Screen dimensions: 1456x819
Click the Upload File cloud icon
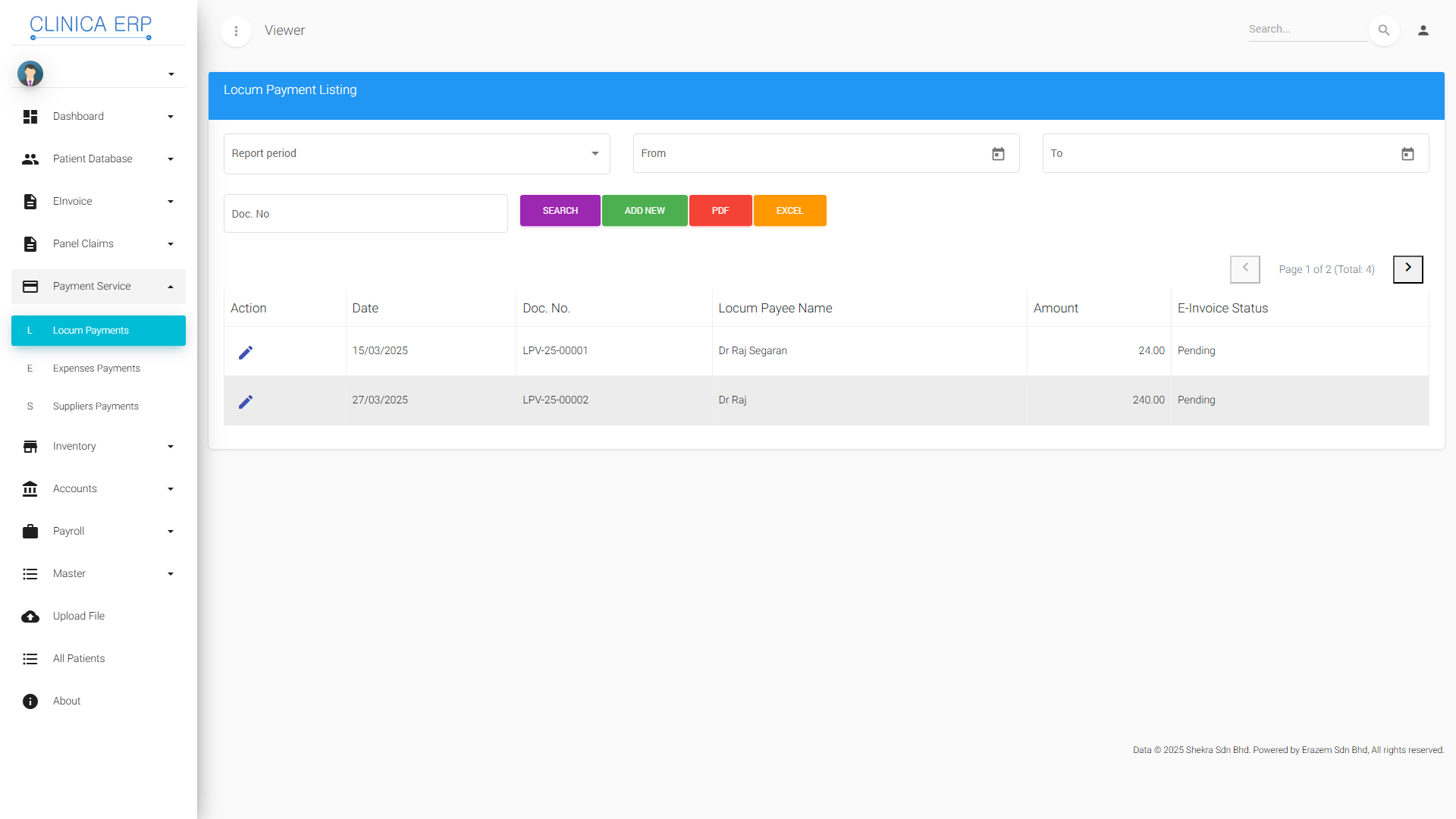(30, 617)
